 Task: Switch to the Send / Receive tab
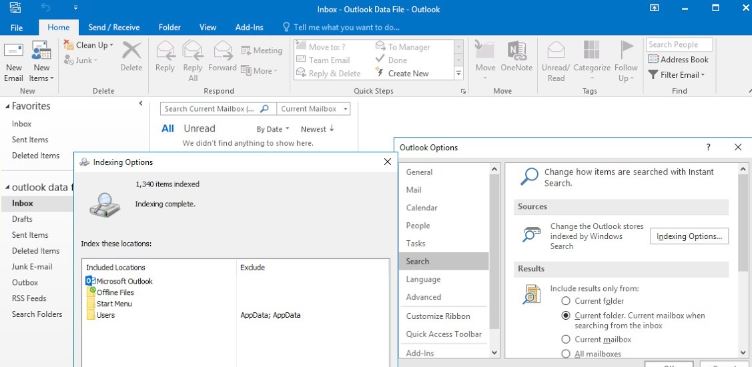[114, 27]
